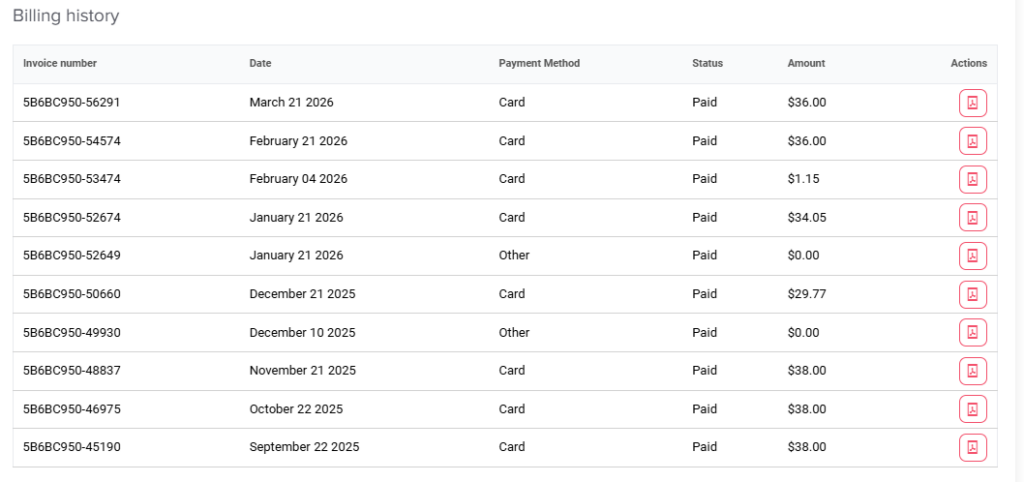Click the Amount column header
The height and width of the screenshot is (482, 1024).
point(806,64)
